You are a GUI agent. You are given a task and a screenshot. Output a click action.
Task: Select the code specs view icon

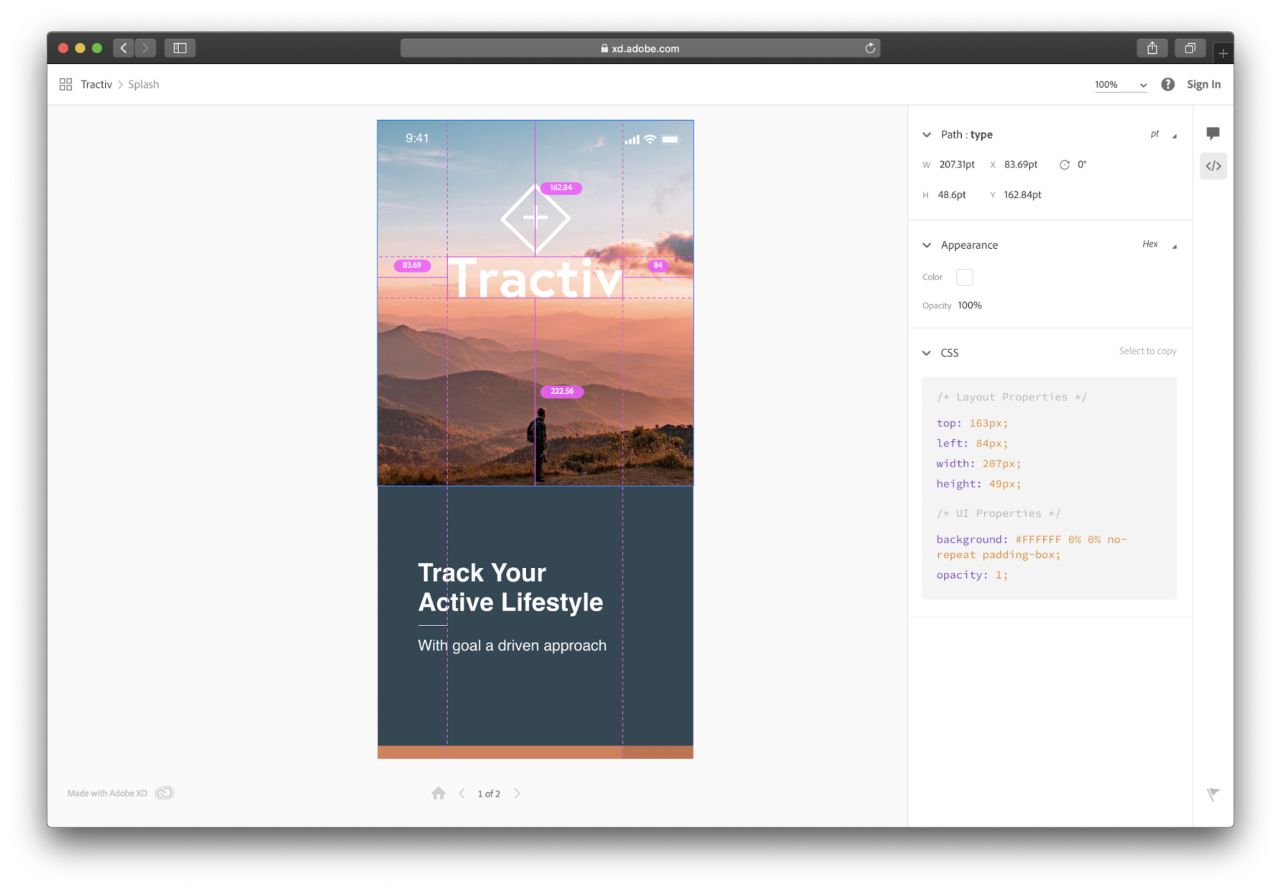(1213, 166)
